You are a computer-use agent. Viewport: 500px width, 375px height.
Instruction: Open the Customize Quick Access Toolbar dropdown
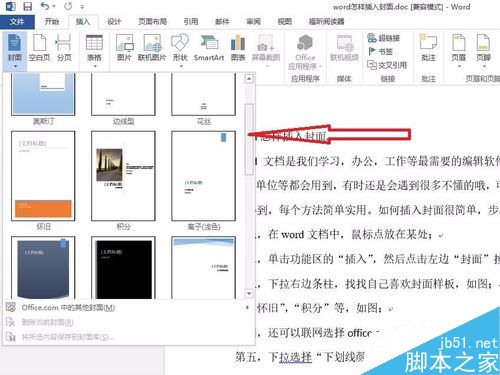pyautogui.click(x=82, y=6)
